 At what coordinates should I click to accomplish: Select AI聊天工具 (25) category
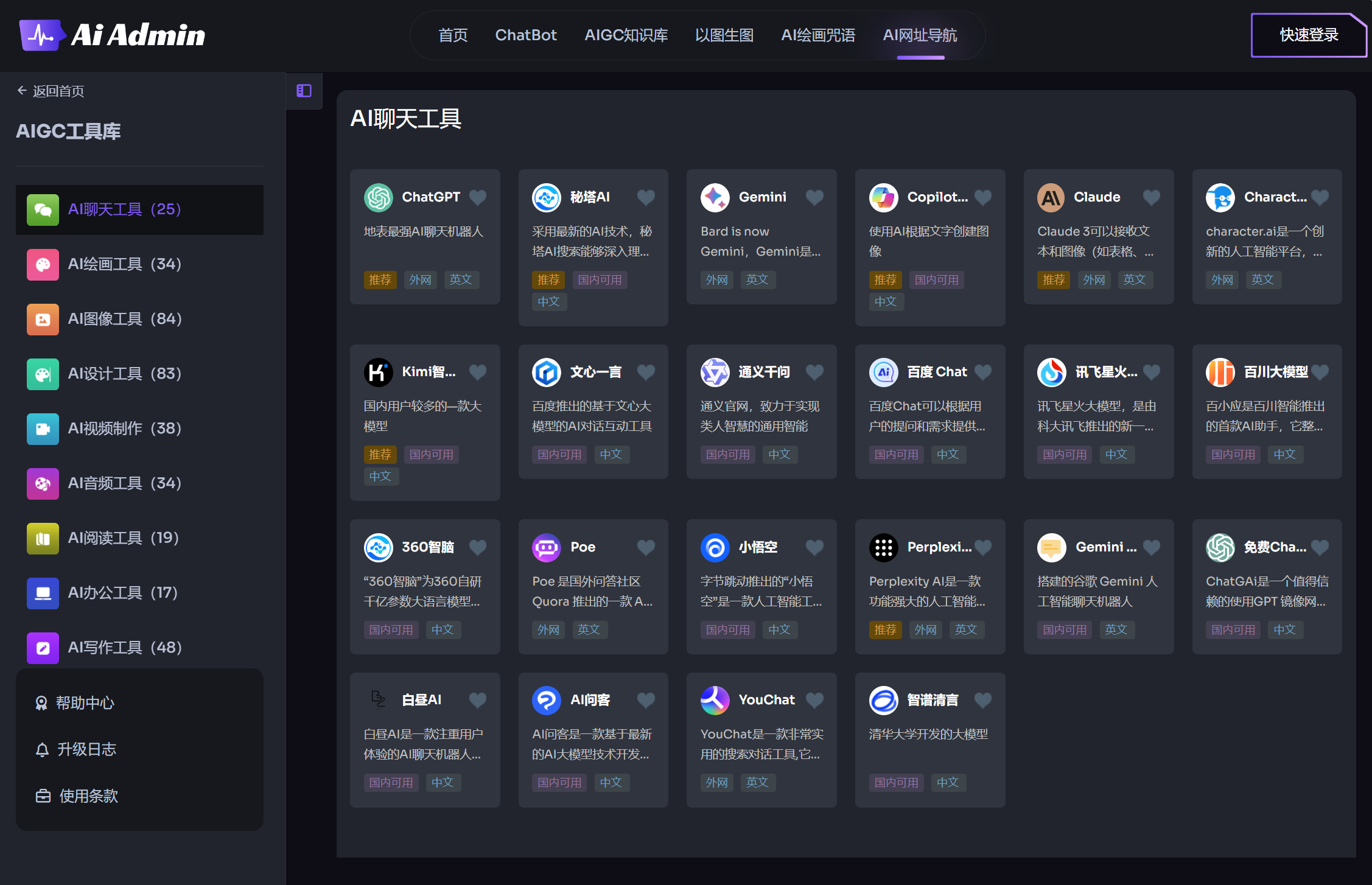[139, 209]
